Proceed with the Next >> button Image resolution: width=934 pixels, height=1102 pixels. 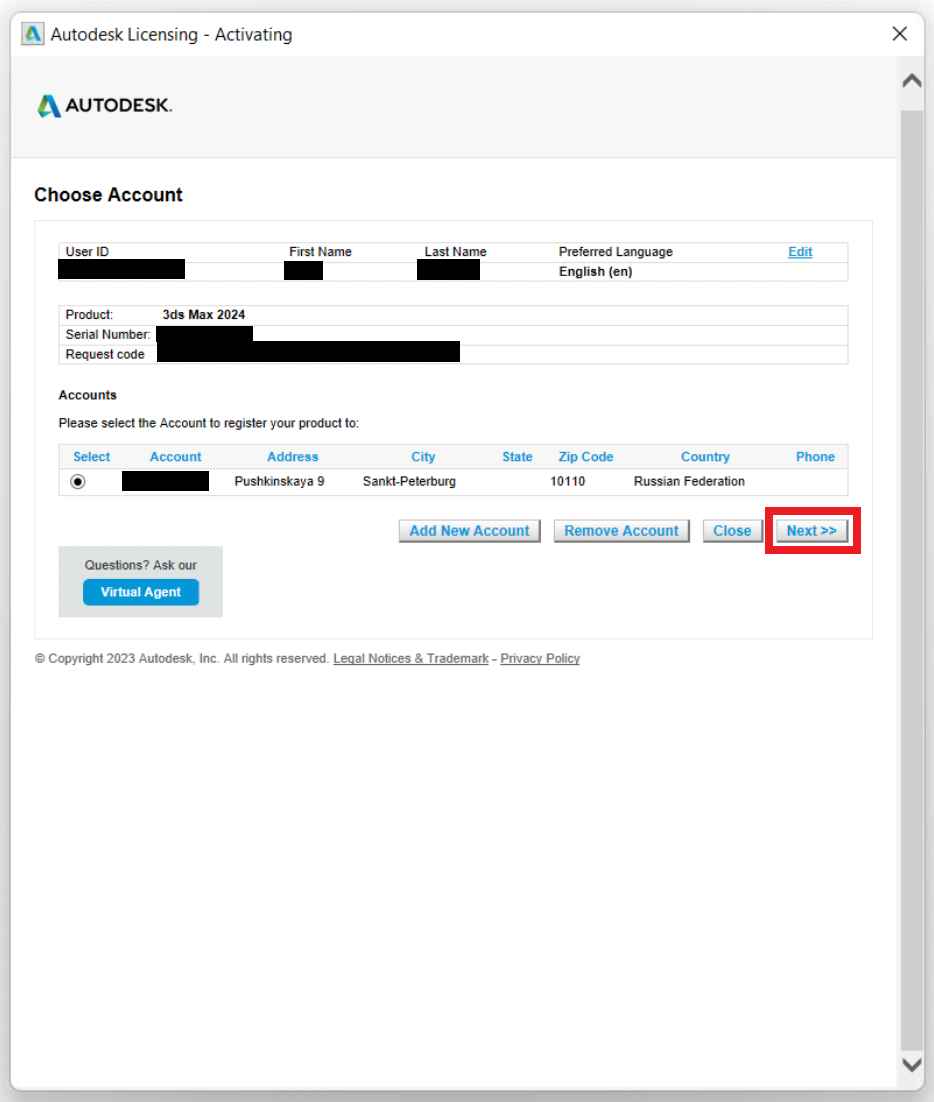[x=811, y=531]
